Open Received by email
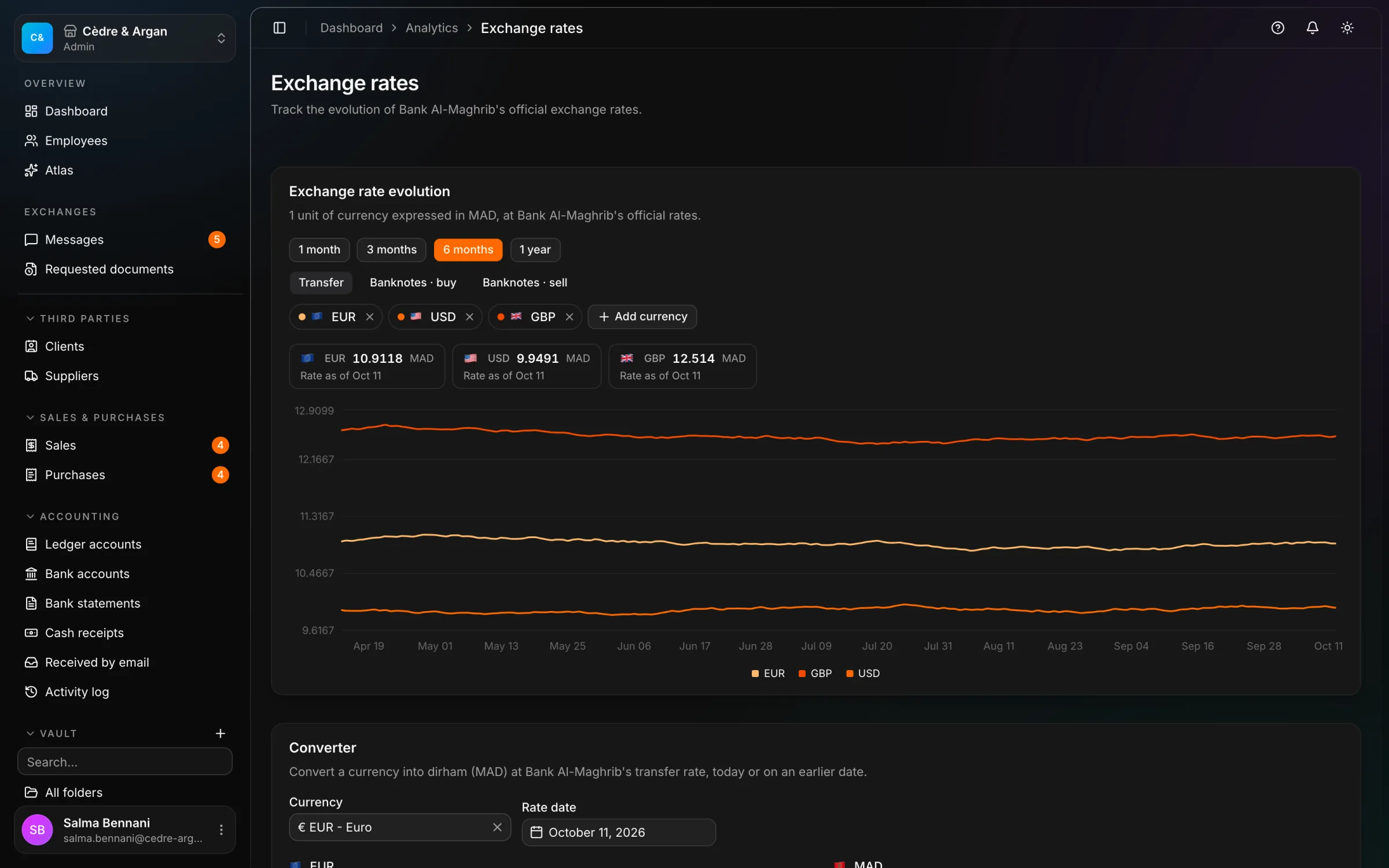 coord(124,662)
